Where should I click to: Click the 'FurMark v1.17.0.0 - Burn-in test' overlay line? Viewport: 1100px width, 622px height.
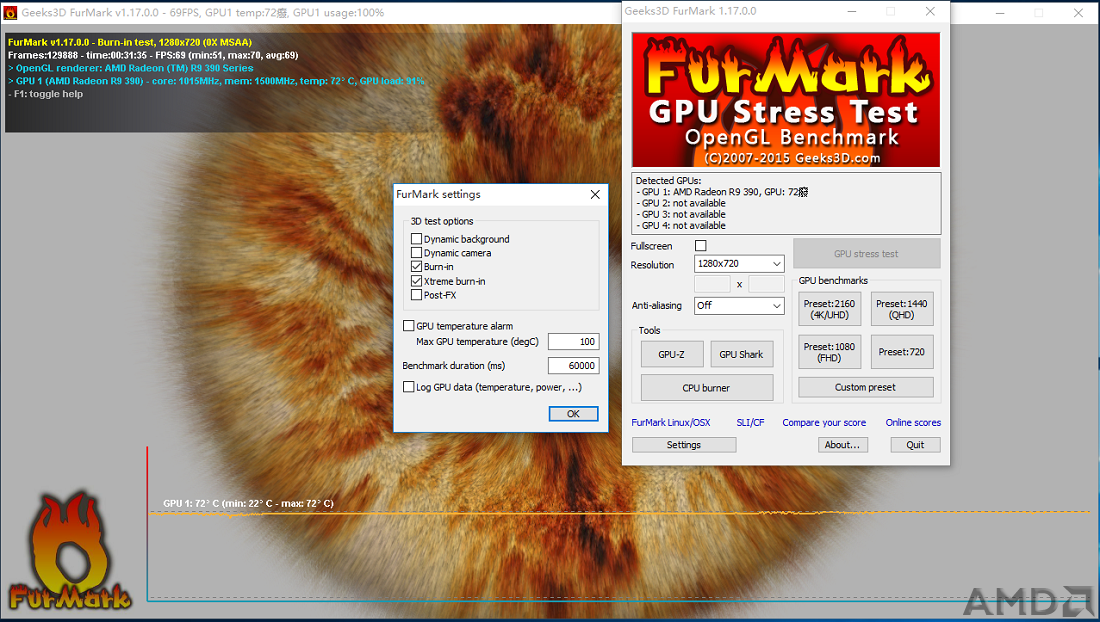(130, 42)
